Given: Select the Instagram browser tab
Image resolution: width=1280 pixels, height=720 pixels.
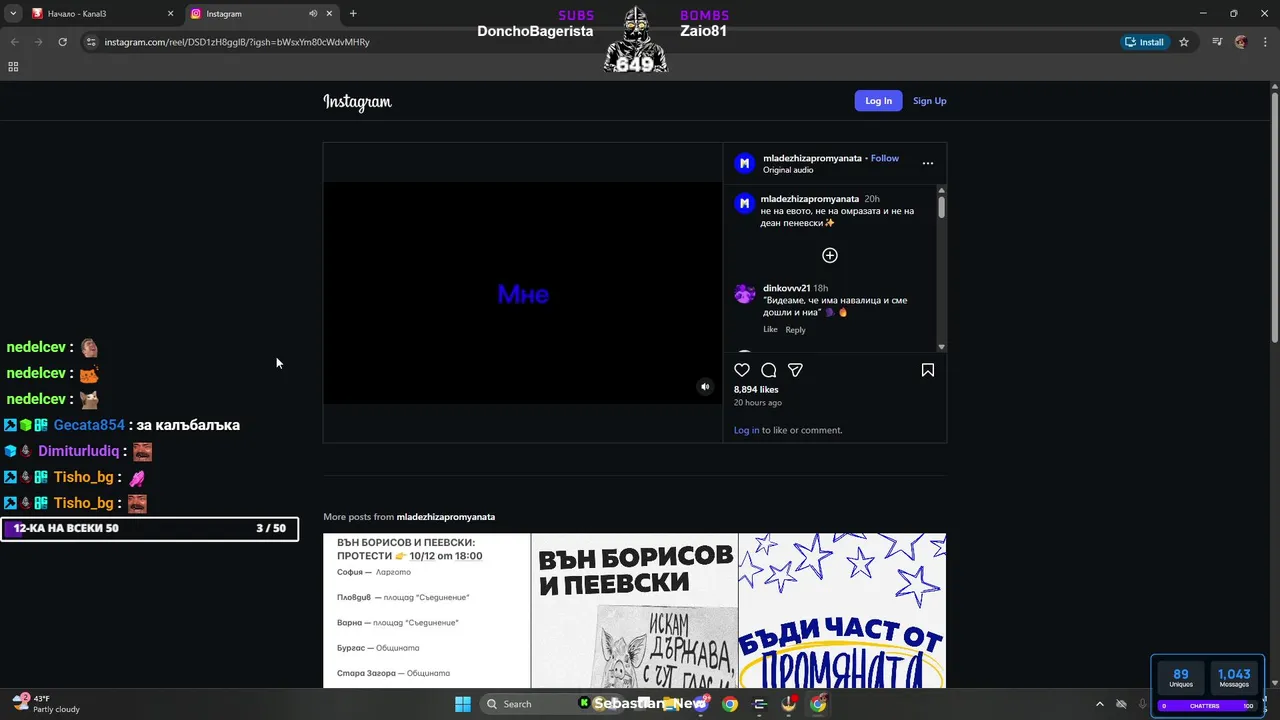Looking at the screenshot, I should point(263,14).
